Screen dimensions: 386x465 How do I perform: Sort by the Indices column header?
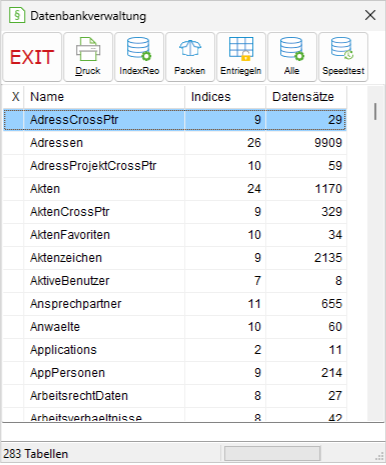225,97
